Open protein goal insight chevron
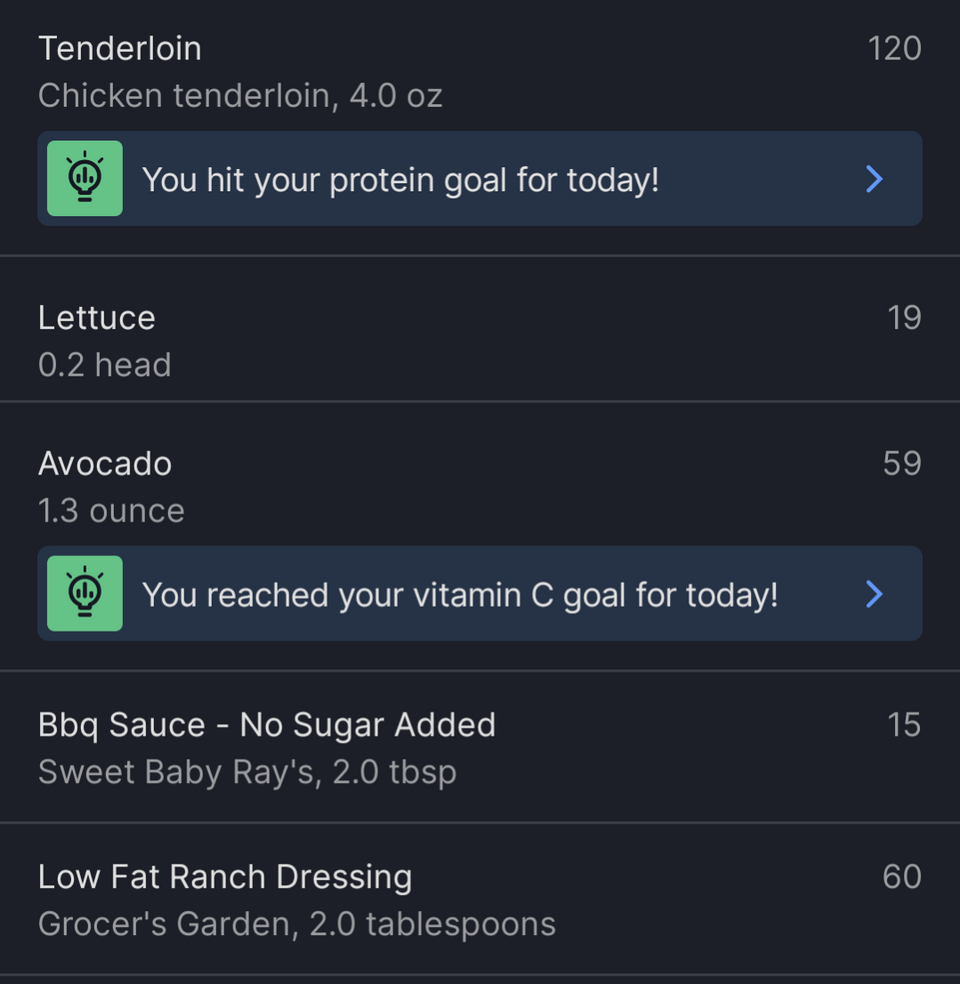 pos(874,179)
